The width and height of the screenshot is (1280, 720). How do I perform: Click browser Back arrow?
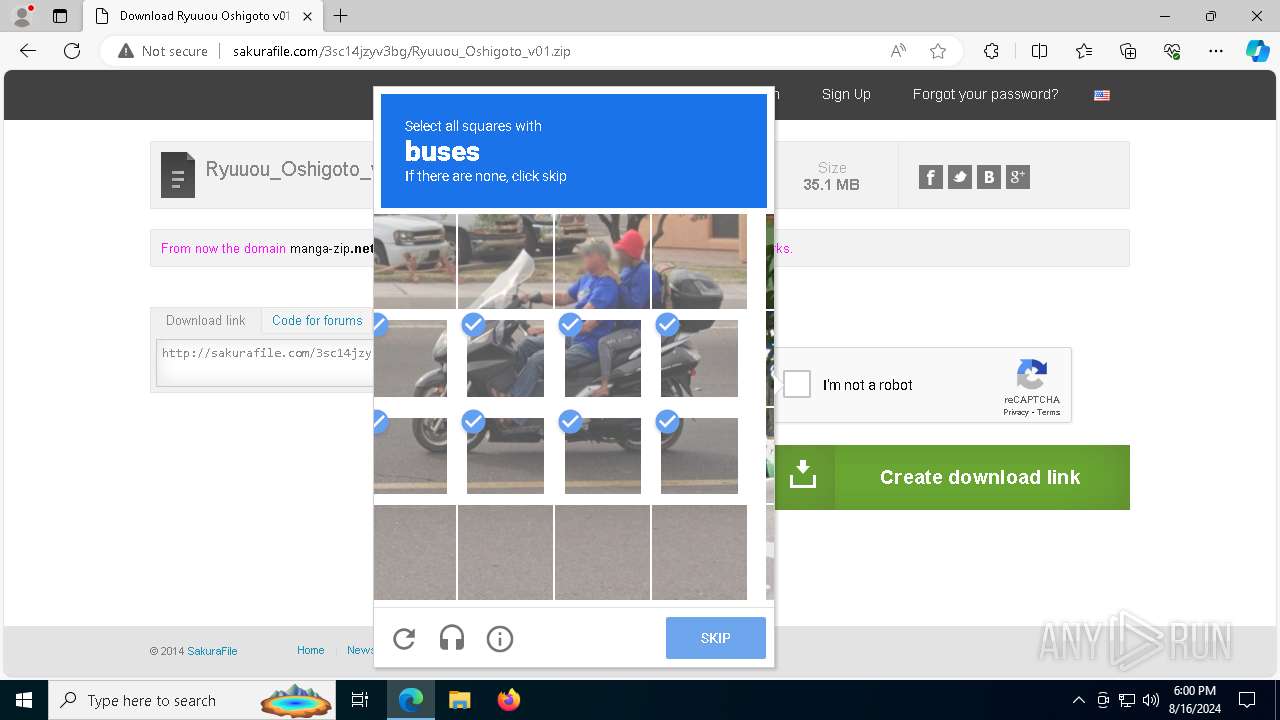28,51
